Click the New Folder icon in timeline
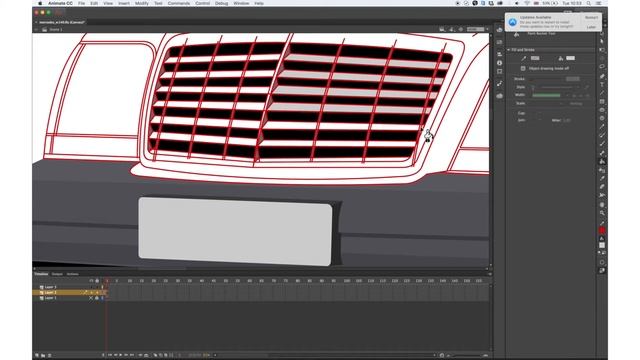640x360 pixels. pyautogui.click(x=43, y=355)
